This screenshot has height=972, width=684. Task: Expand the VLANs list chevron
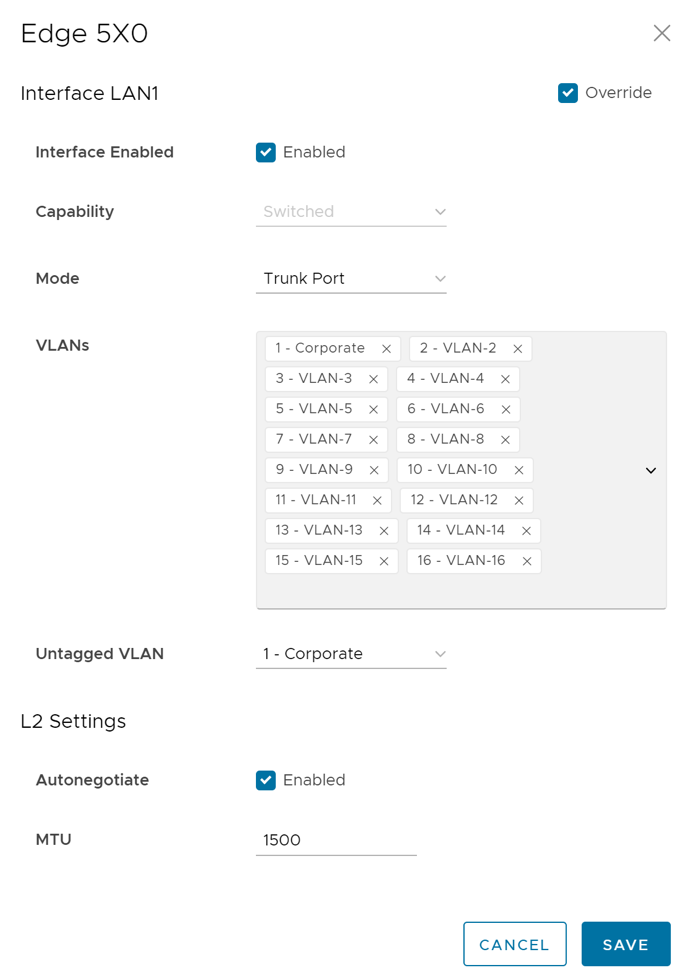[651, 470]
